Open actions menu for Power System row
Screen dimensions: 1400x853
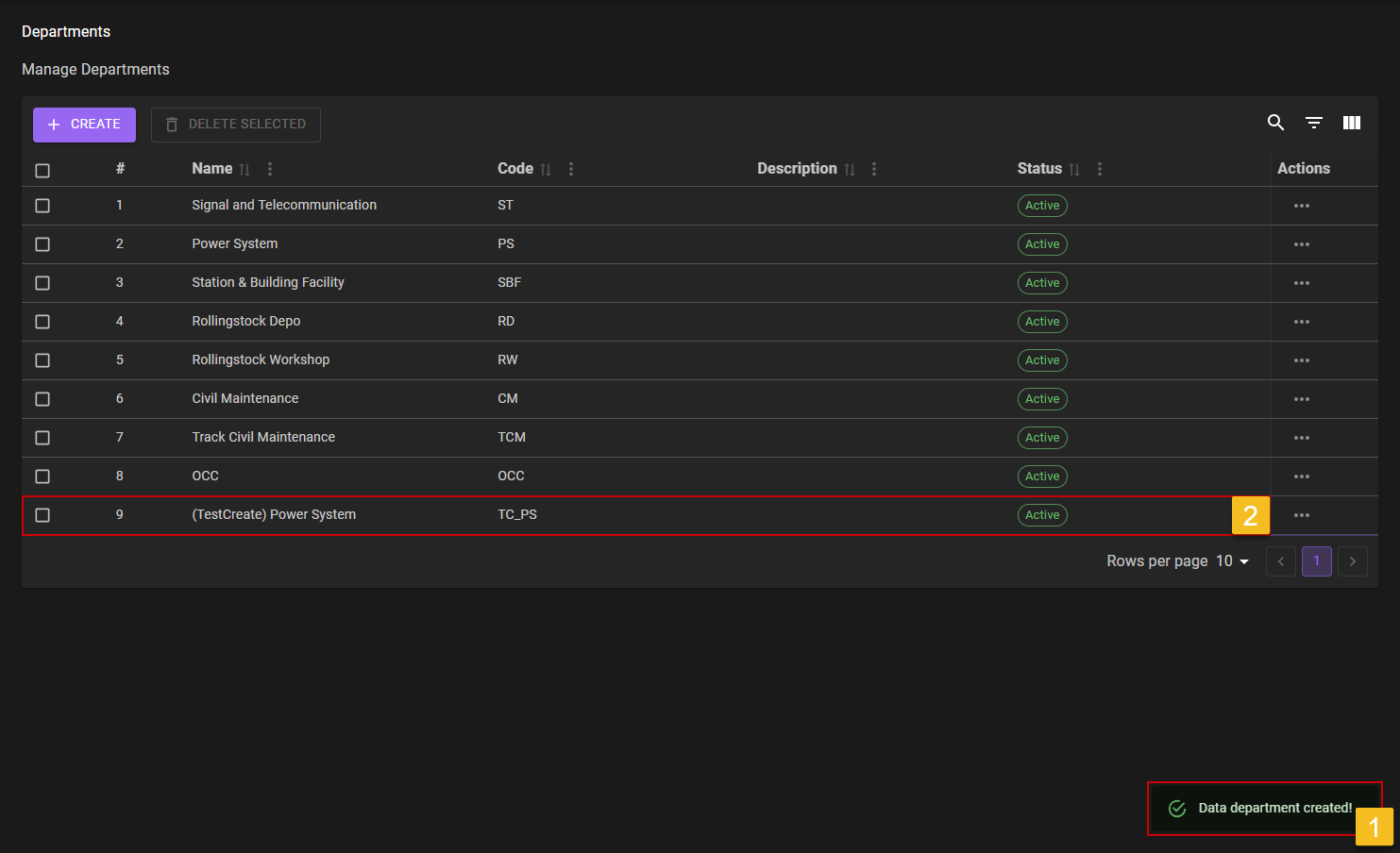coord(1301,244)
